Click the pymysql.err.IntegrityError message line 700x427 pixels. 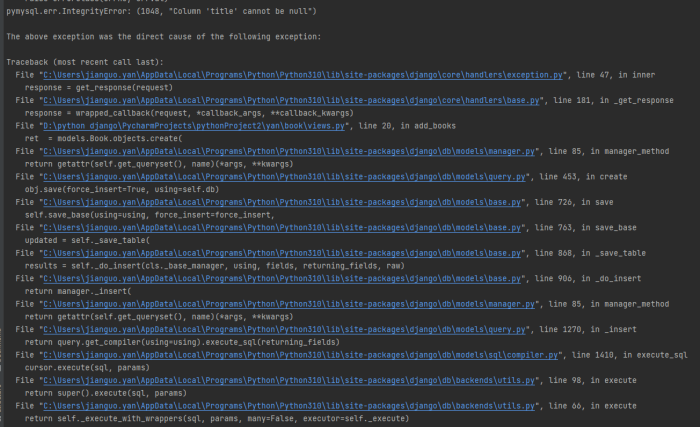coord(161,11)
